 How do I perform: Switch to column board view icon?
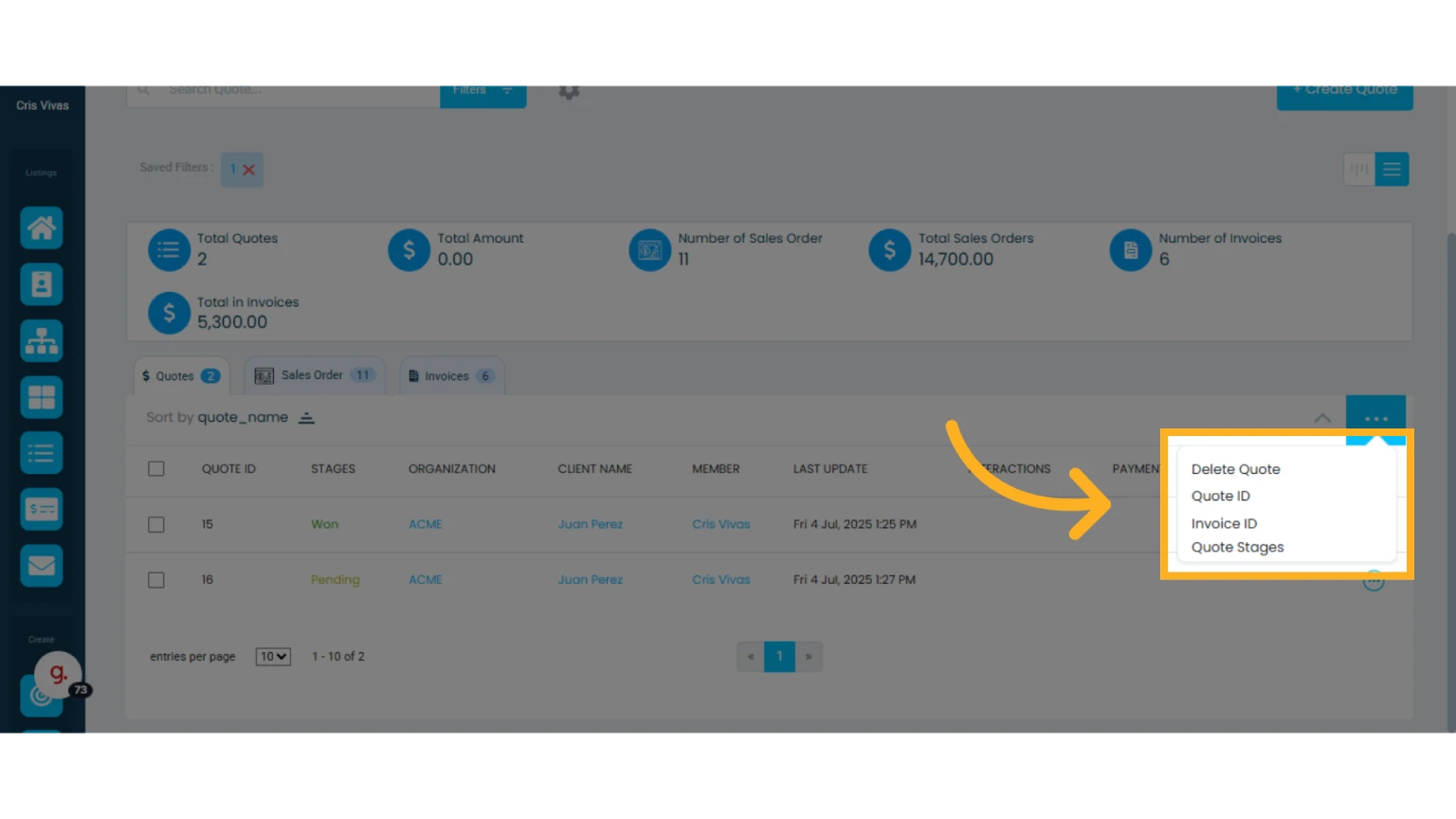pos(1359,170)
